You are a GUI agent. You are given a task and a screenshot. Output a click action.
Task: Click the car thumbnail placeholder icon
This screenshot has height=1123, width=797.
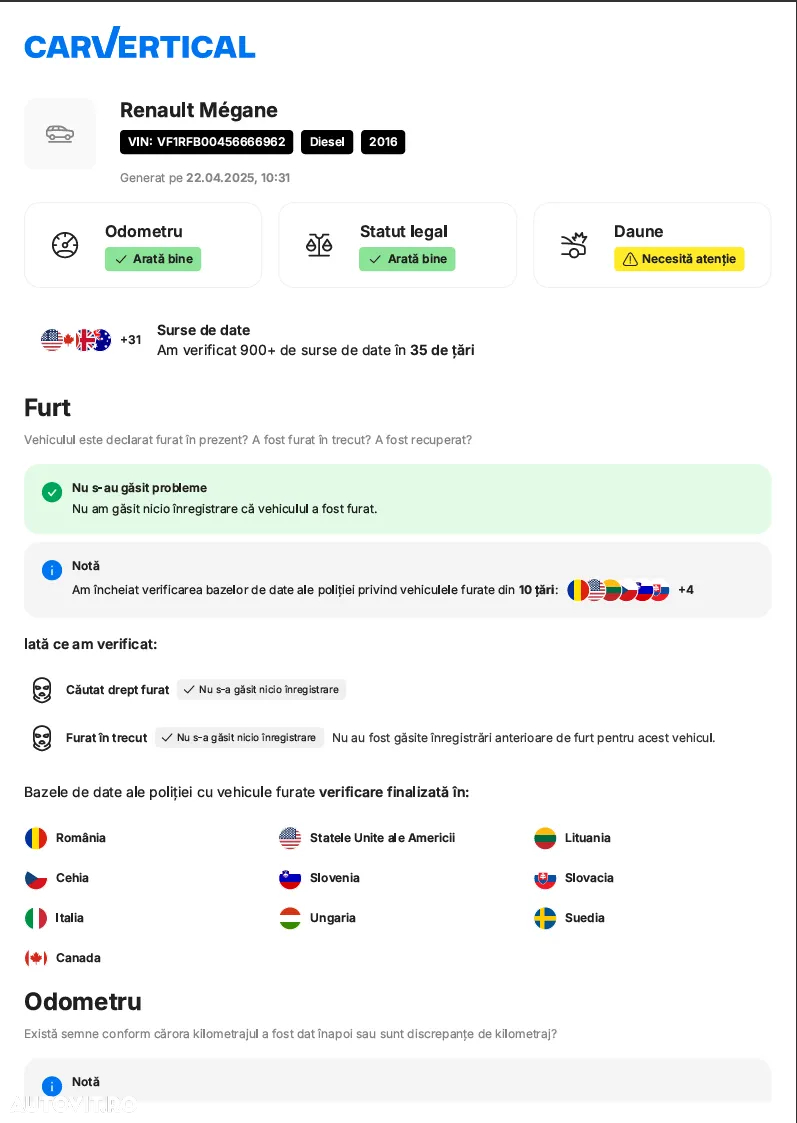(60, 134)
